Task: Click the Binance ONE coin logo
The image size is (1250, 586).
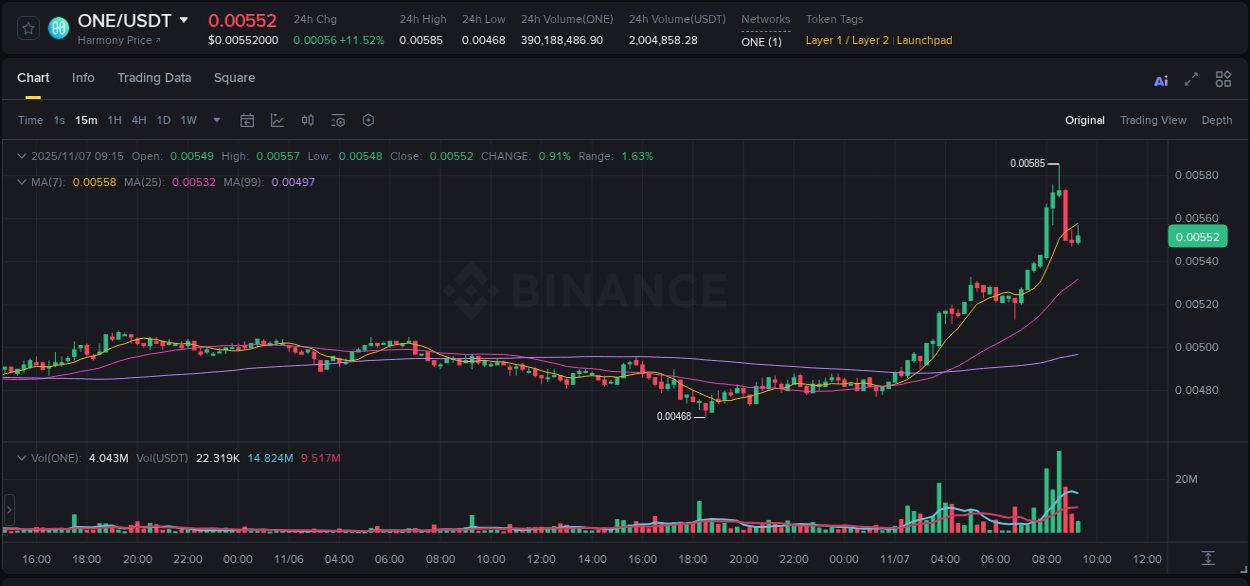Action: point(58,27)
